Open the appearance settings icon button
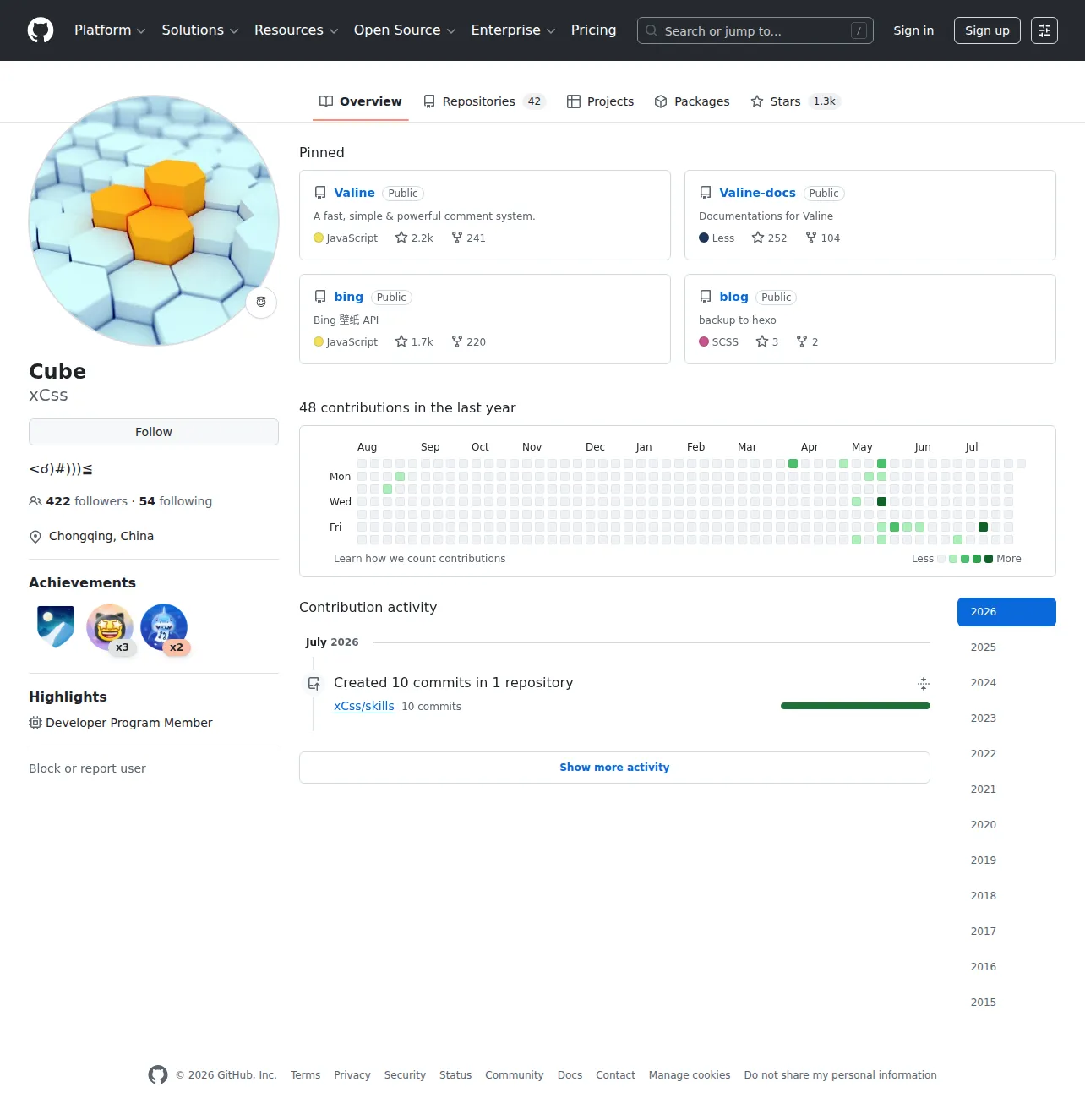 tap(1044, 30)
